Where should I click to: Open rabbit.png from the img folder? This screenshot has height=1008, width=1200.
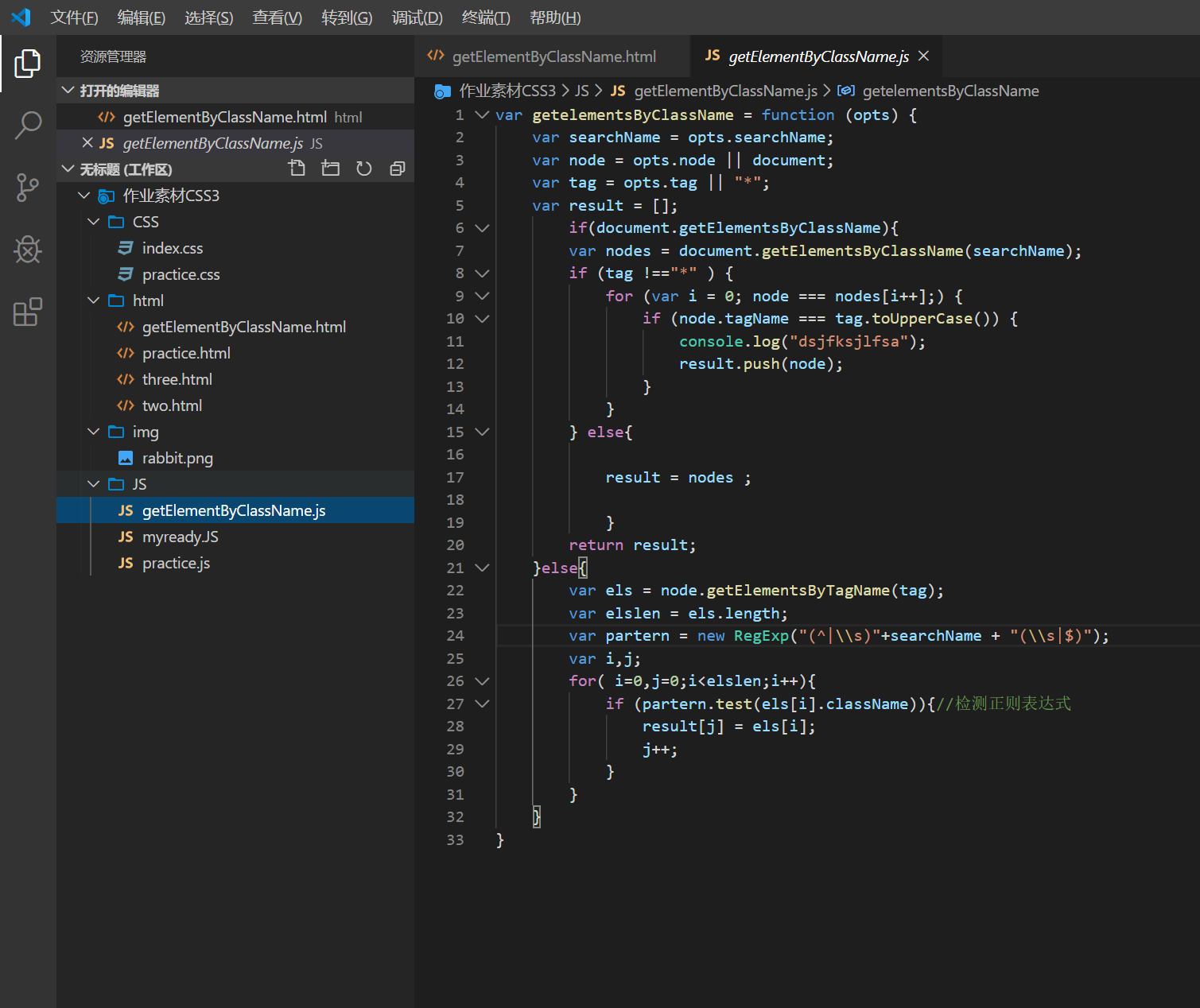tap(235, 458)
